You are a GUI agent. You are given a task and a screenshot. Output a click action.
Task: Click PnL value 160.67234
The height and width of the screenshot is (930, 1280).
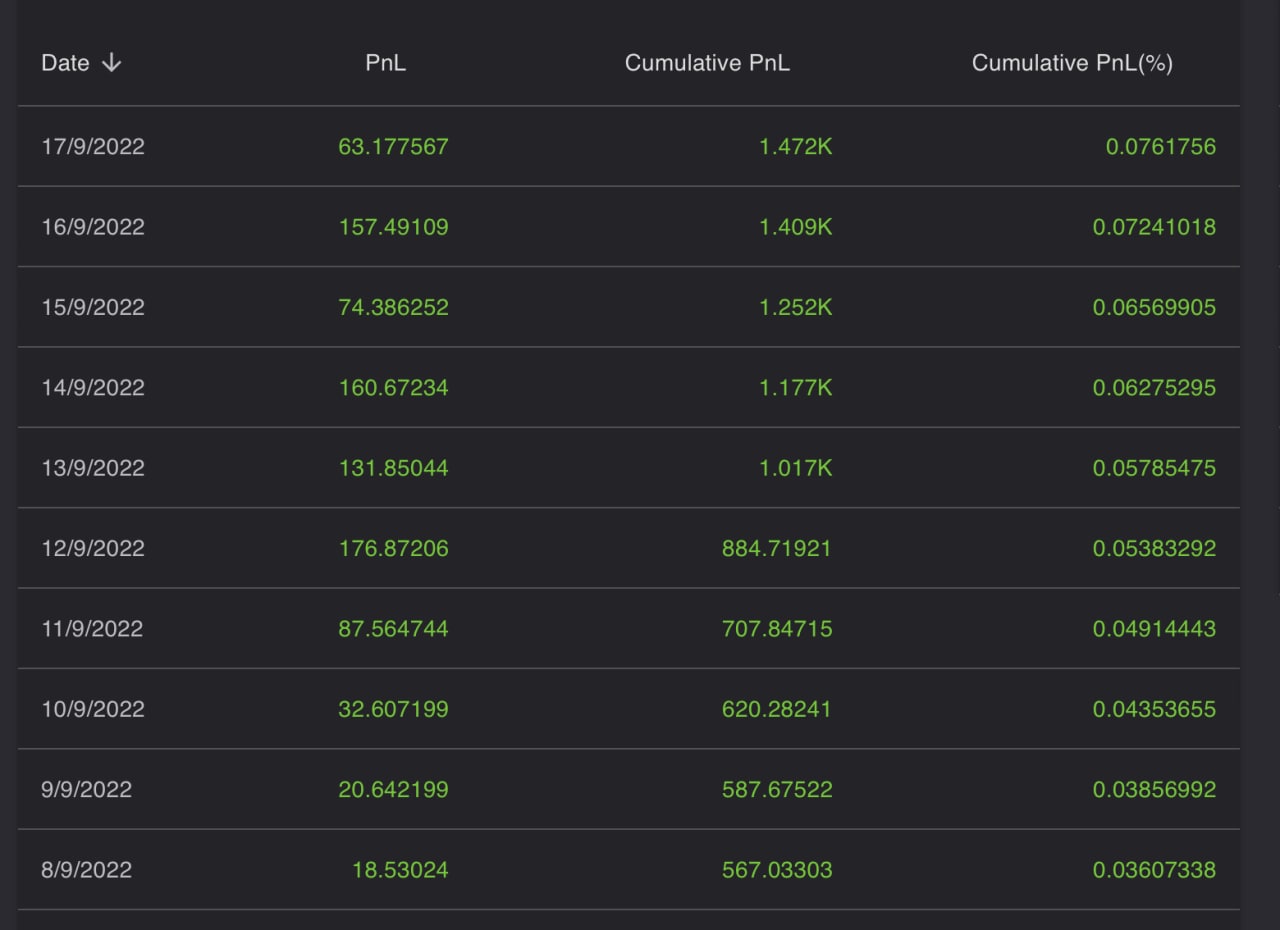point(393,387)
